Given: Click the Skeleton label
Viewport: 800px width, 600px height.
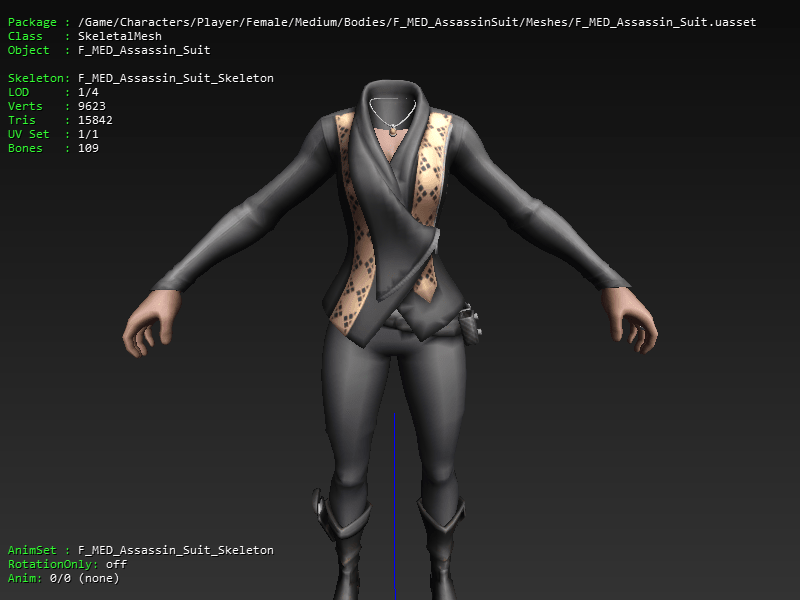Looking at the screenshot, I should tap(36, 78).
